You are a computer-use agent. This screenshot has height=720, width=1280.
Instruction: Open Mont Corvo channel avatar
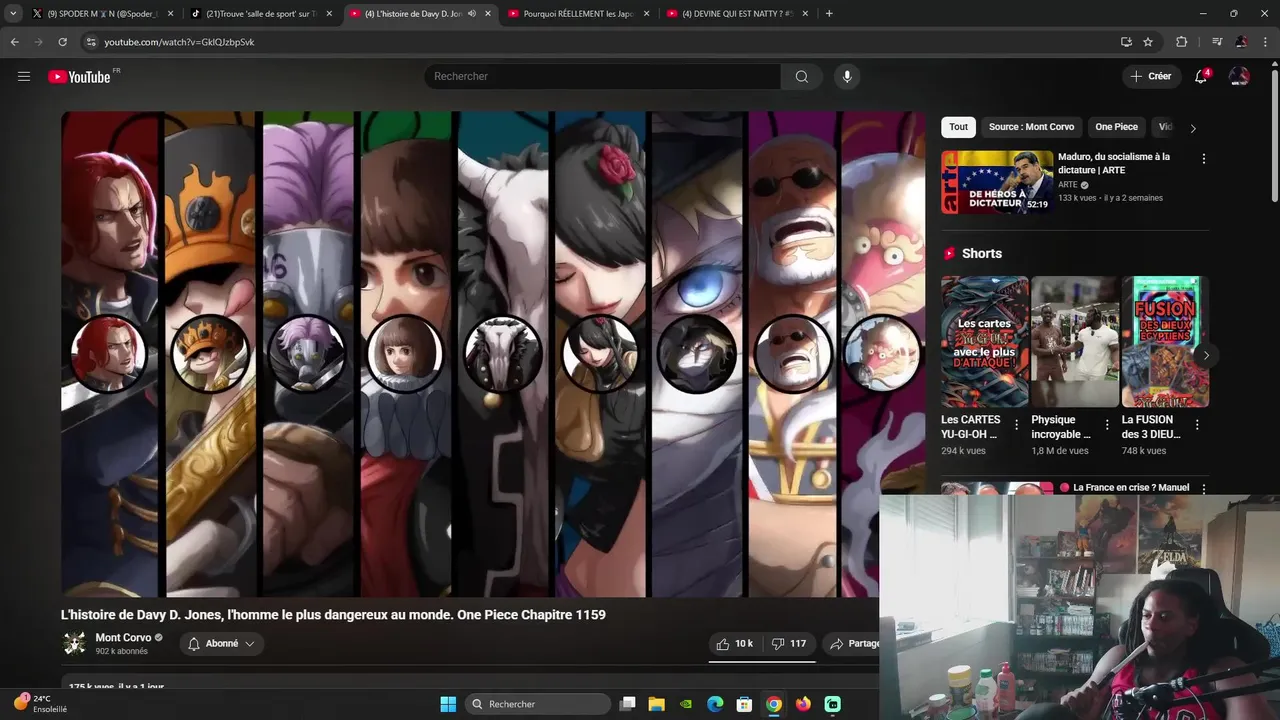(75, 643)
